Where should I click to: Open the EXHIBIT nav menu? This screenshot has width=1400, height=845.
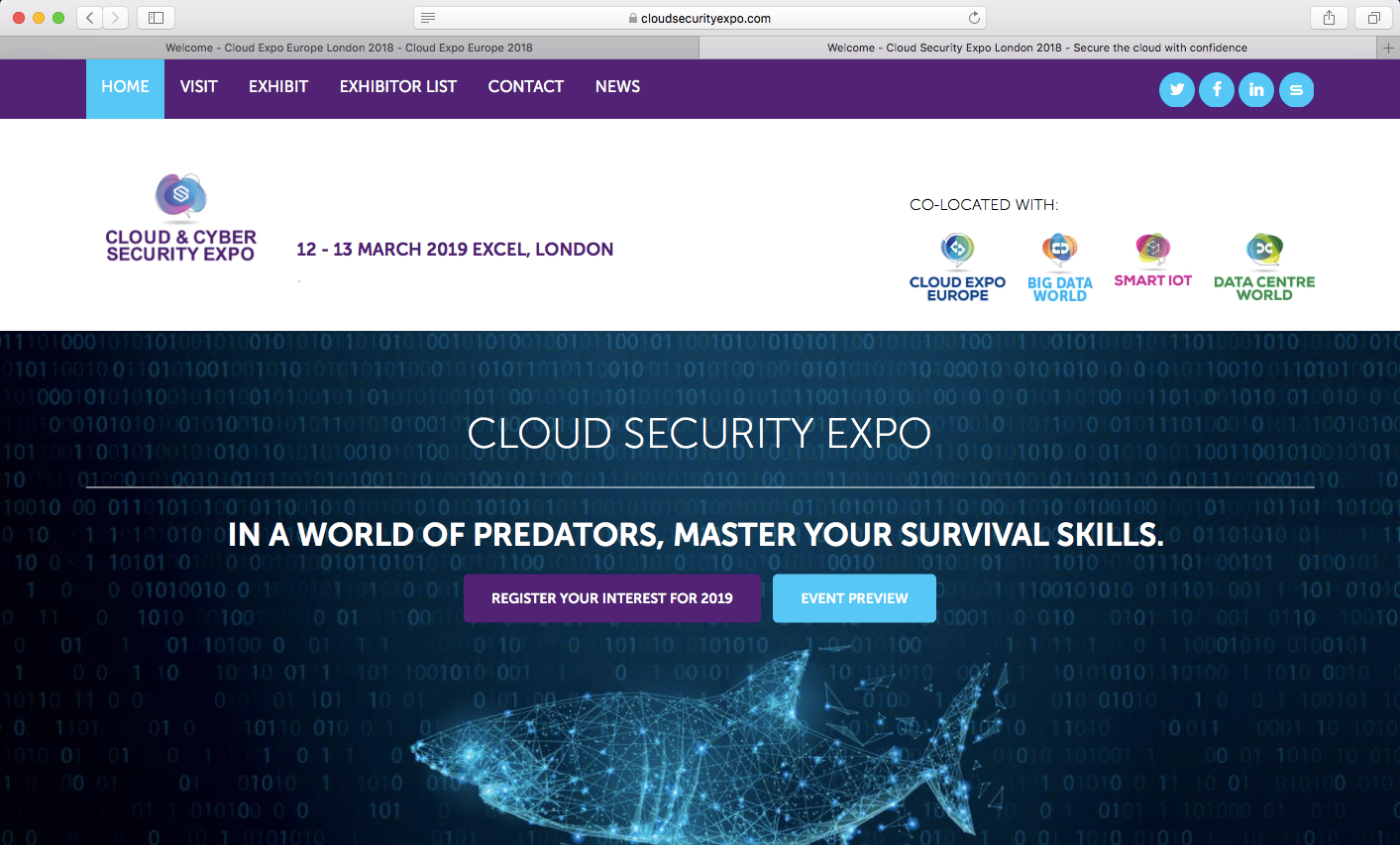(278, 87)
